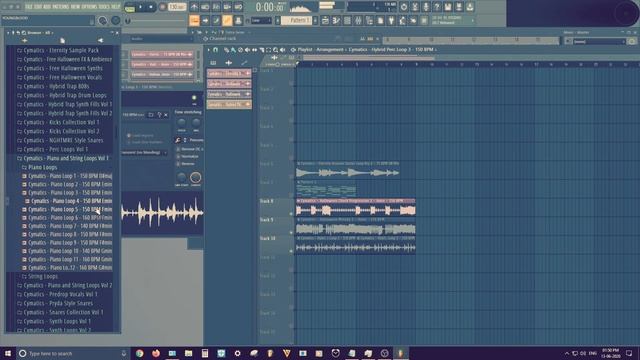The width and height of the screenshot is (640, 360).
Task: Select the playlist Zoom magnifier tool
Action: click(276, 50)
